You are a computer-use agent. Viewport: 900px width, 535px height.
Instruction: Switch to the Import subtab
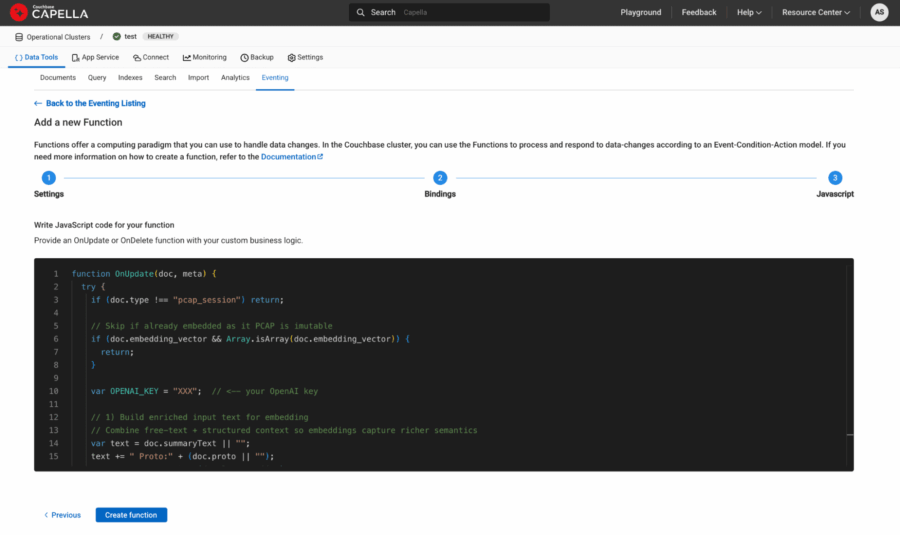tap(199, 77)
